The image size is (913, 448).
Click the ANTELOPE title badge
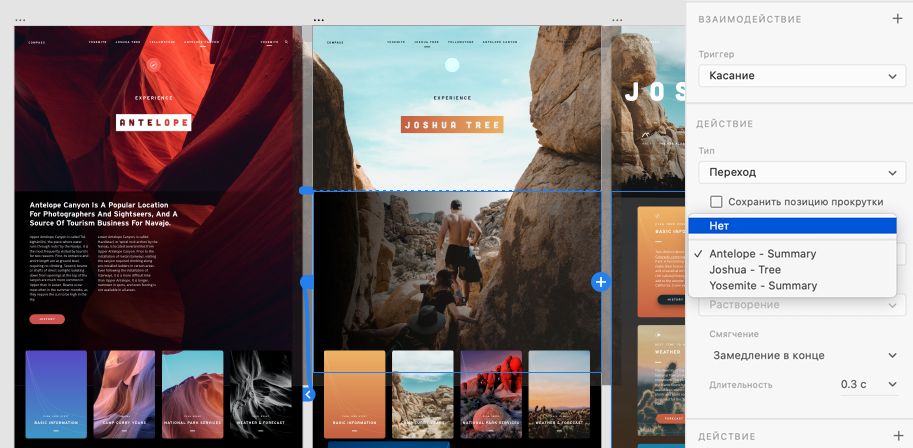point(154,122)
